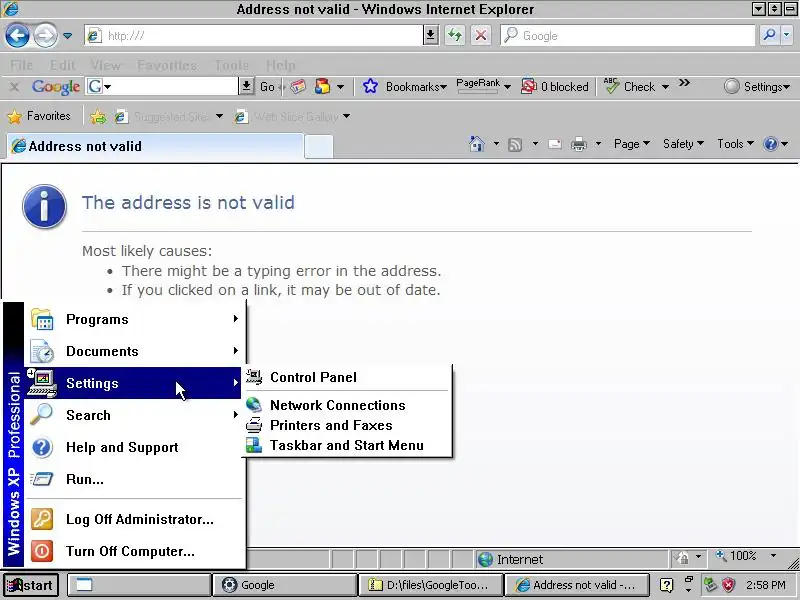Open the recent pages dropdown arrow
The height and width of the screenshot is (600, 800).
pos(67,36)
